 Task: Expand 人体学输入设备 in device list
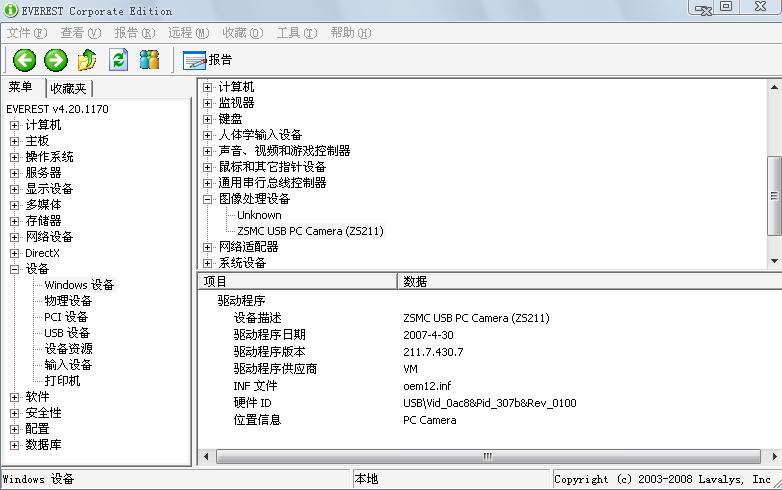(207, 135)
